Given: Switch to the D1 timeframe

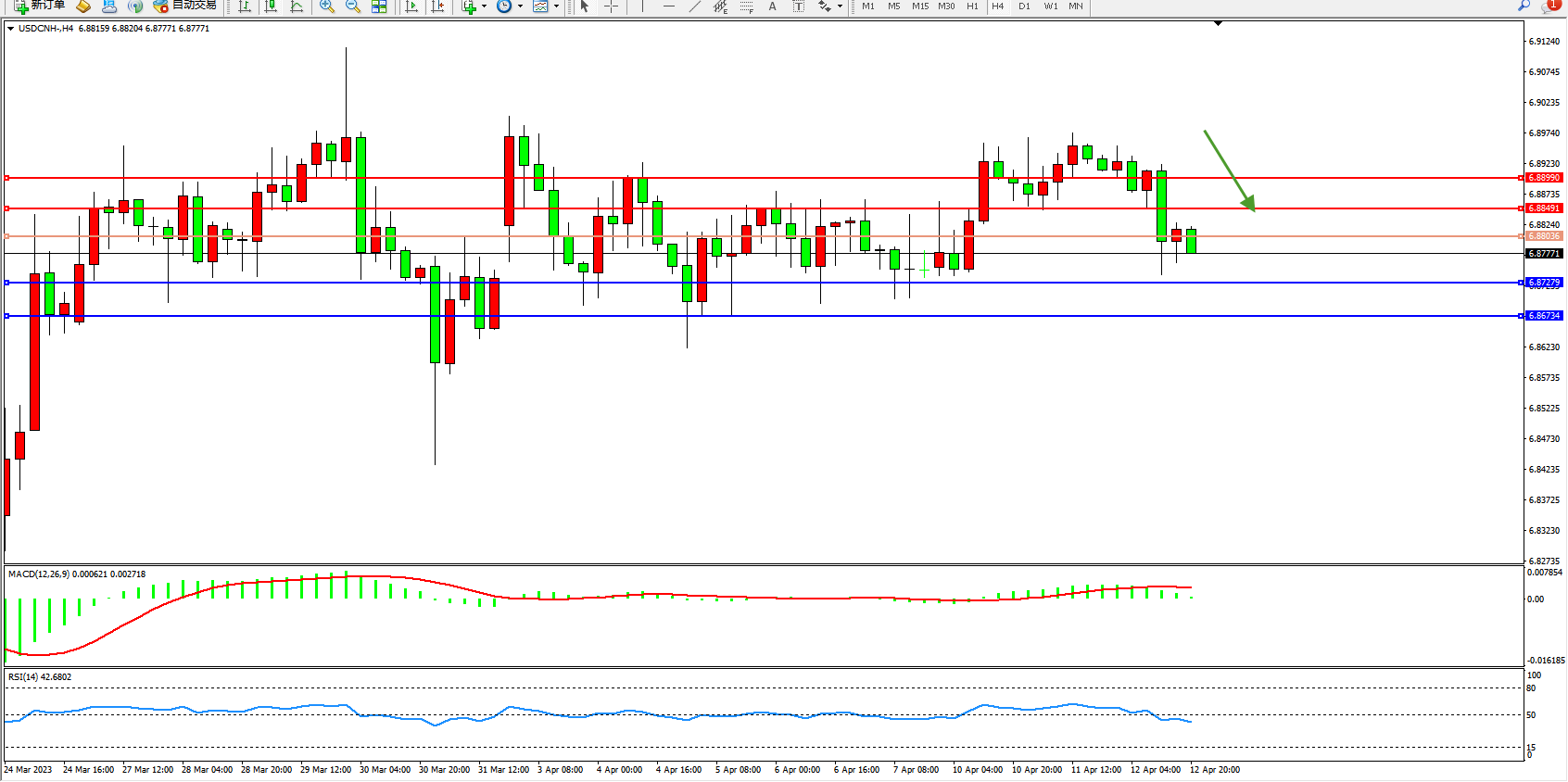Looking at the screenshot, I should tap(1024, 6).
